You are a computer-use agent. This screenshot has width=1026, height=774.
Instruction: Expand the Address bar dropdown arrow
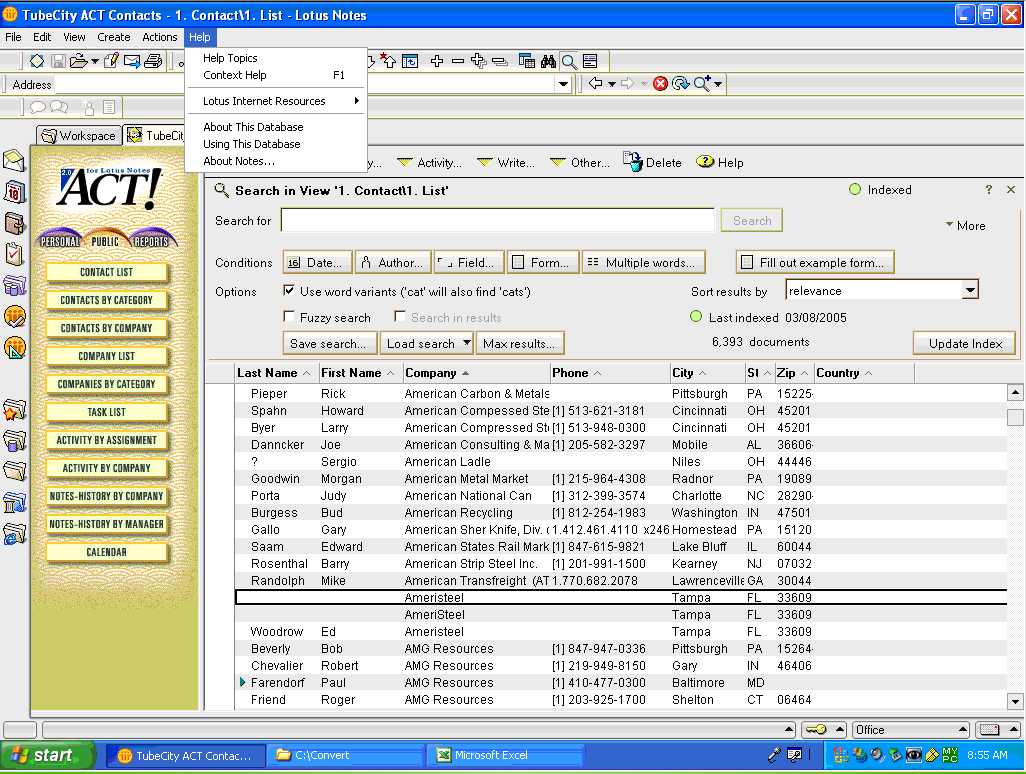(563, 84)
